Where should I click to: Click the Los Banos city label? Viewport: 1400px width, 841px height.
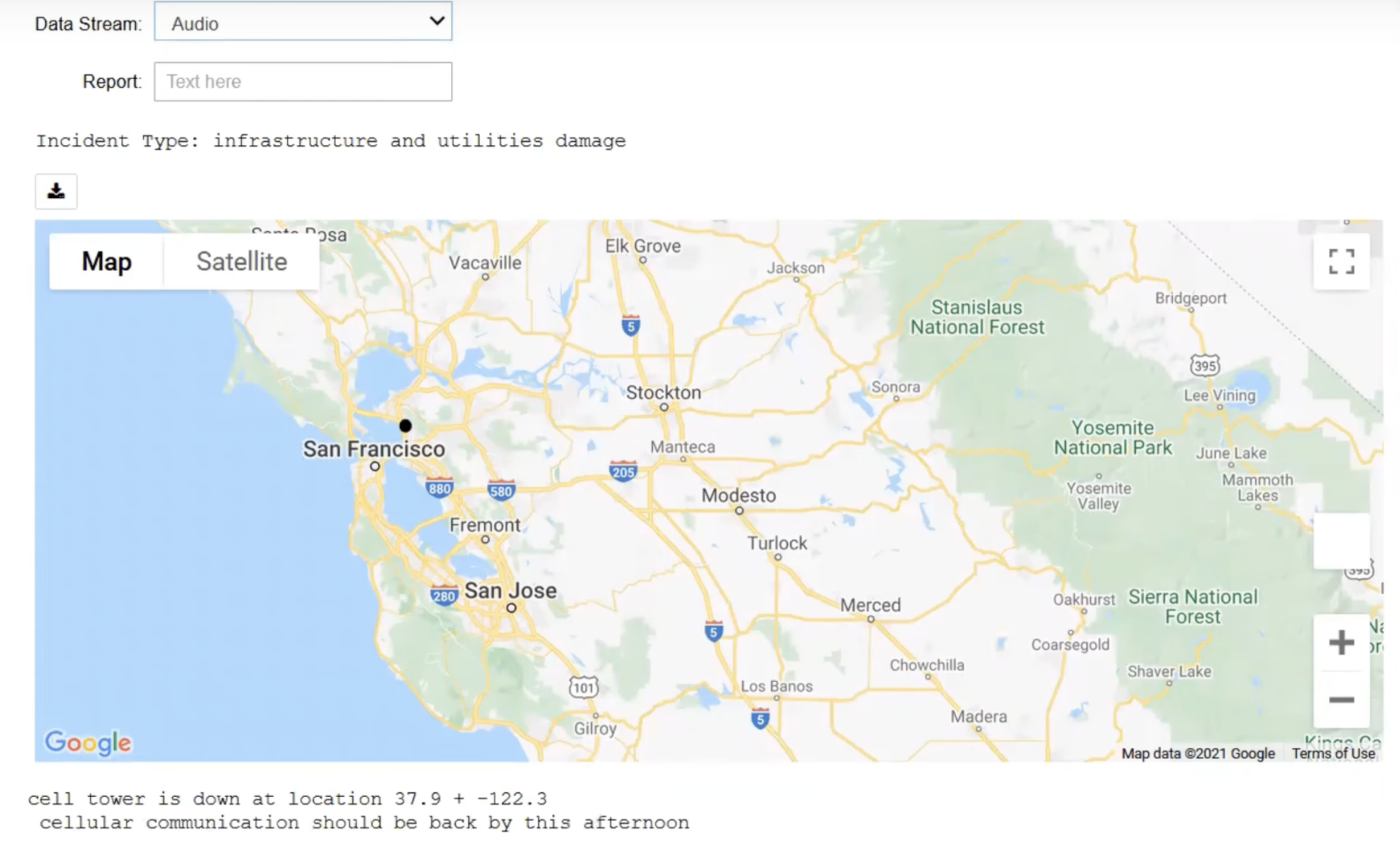tap(776, 686)
